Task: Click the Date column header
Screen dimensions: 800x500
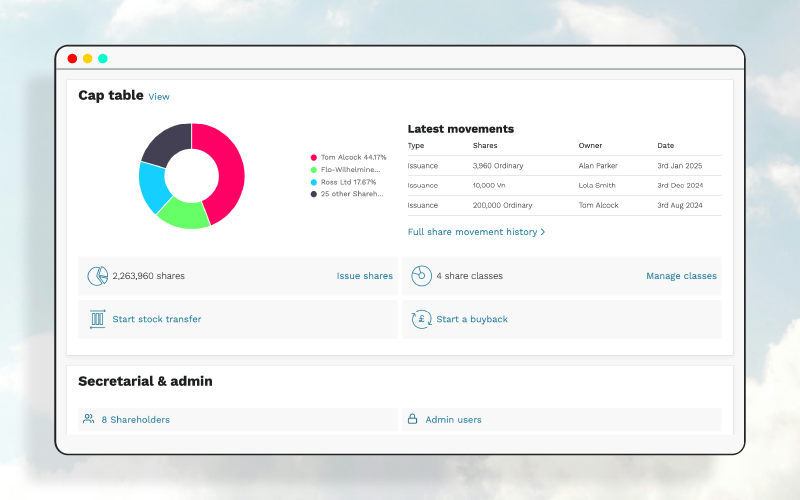Action: click(665, 146)
